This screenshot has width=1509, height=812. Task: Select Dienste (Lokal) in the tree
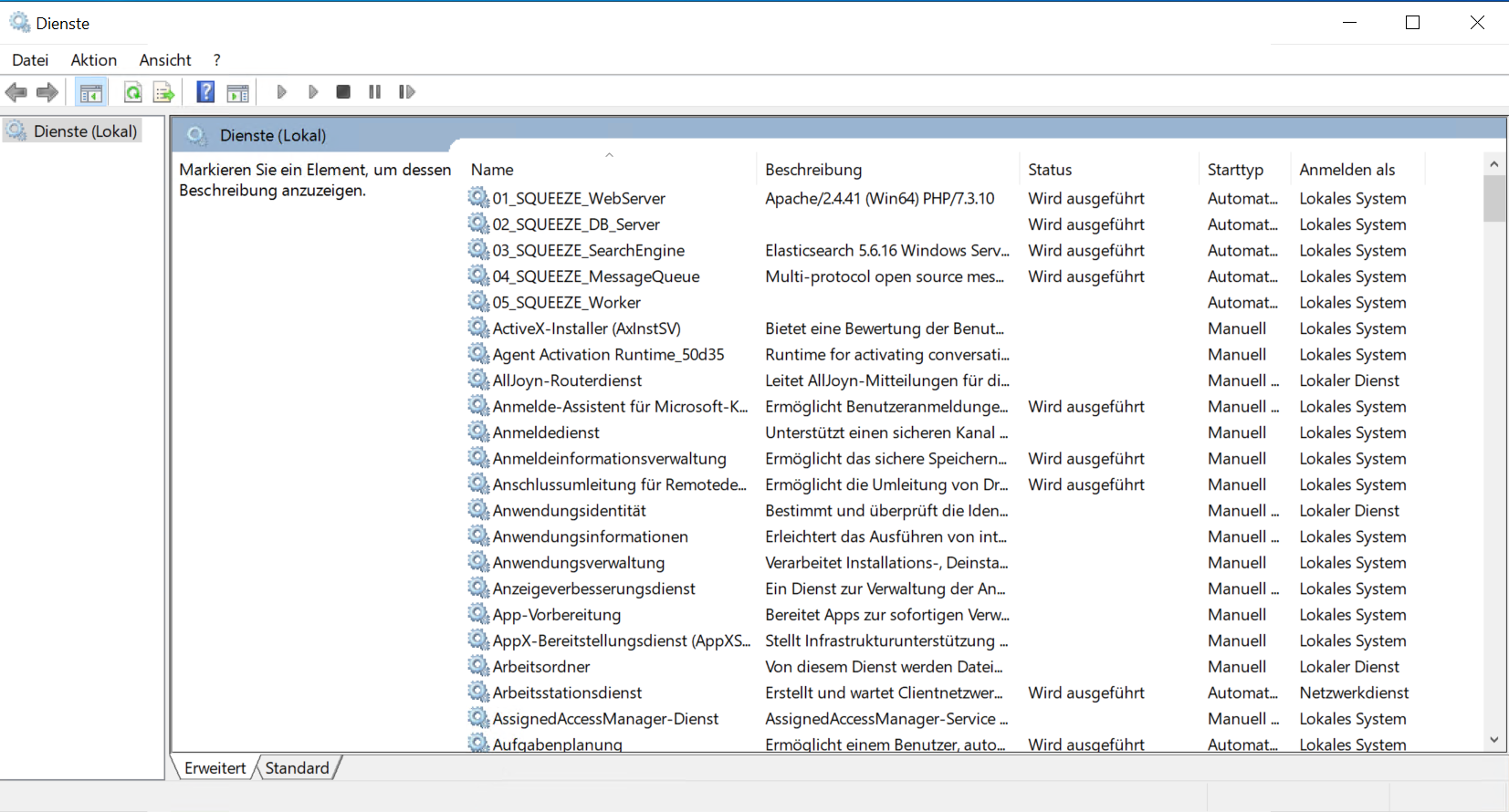click(x=86, y=131)
